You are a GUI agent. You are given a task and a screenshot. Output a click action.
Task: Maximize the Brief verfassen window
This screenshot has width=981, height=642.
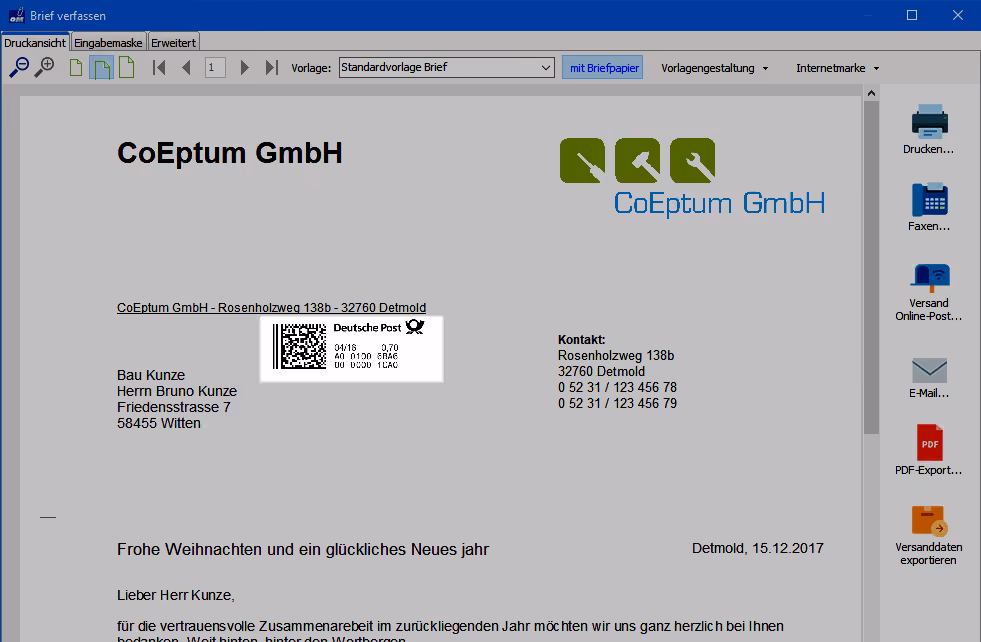click(912, 15)
